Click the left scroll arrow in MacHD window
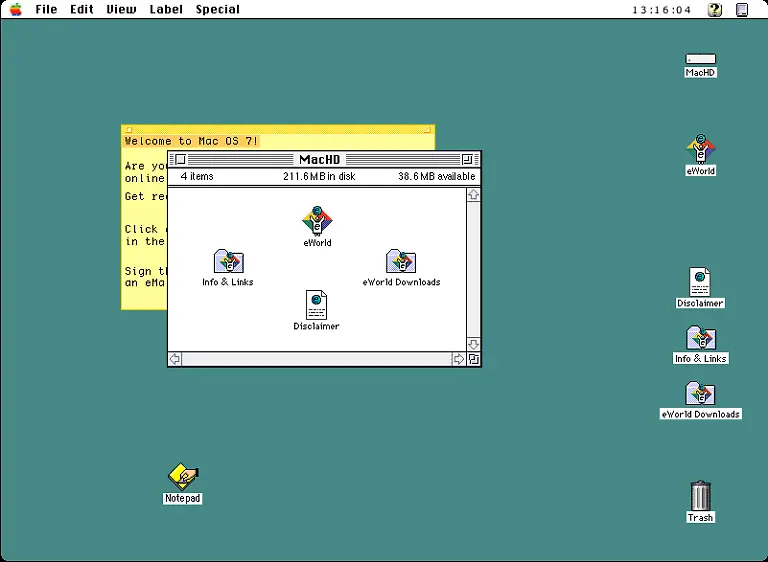This screenshot has width=768, height=562. pos(175,359)
